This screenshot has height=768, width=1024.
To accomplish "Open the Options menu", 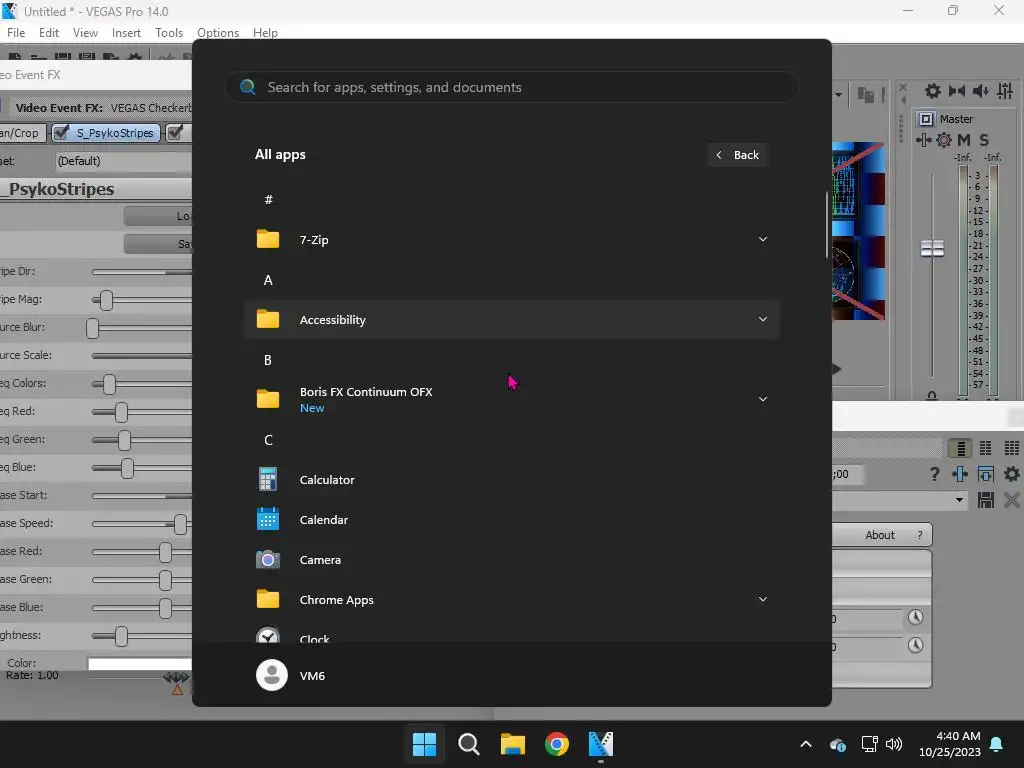I will coord(217,33).
